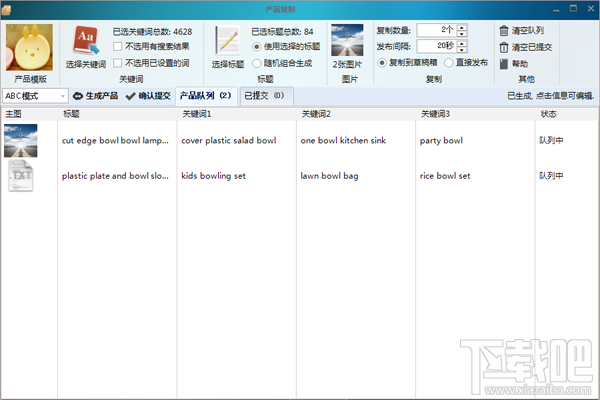Enable 不选用有搜索结果 checkbox
Viewport: 600px width, 400px height.
tap(118, 47)
